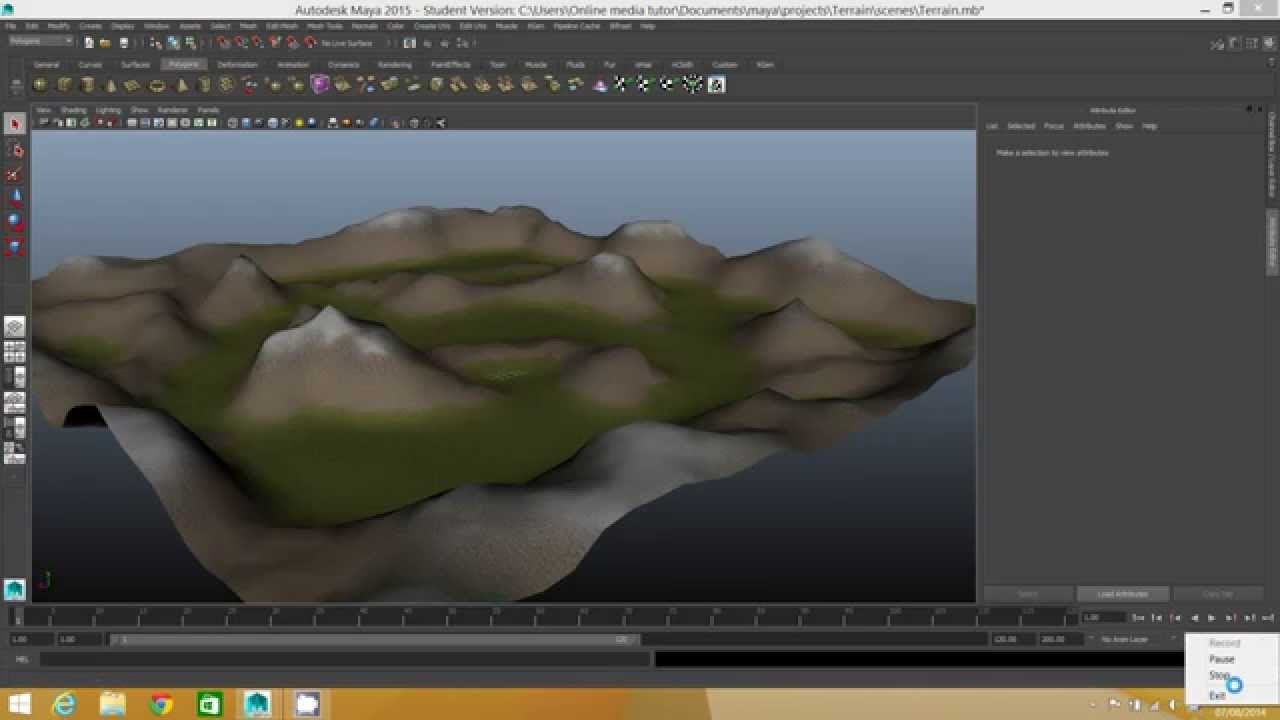Create a polygon cylinder from shelf
Screen dimensions: 1280x720
tap(87, 85)
